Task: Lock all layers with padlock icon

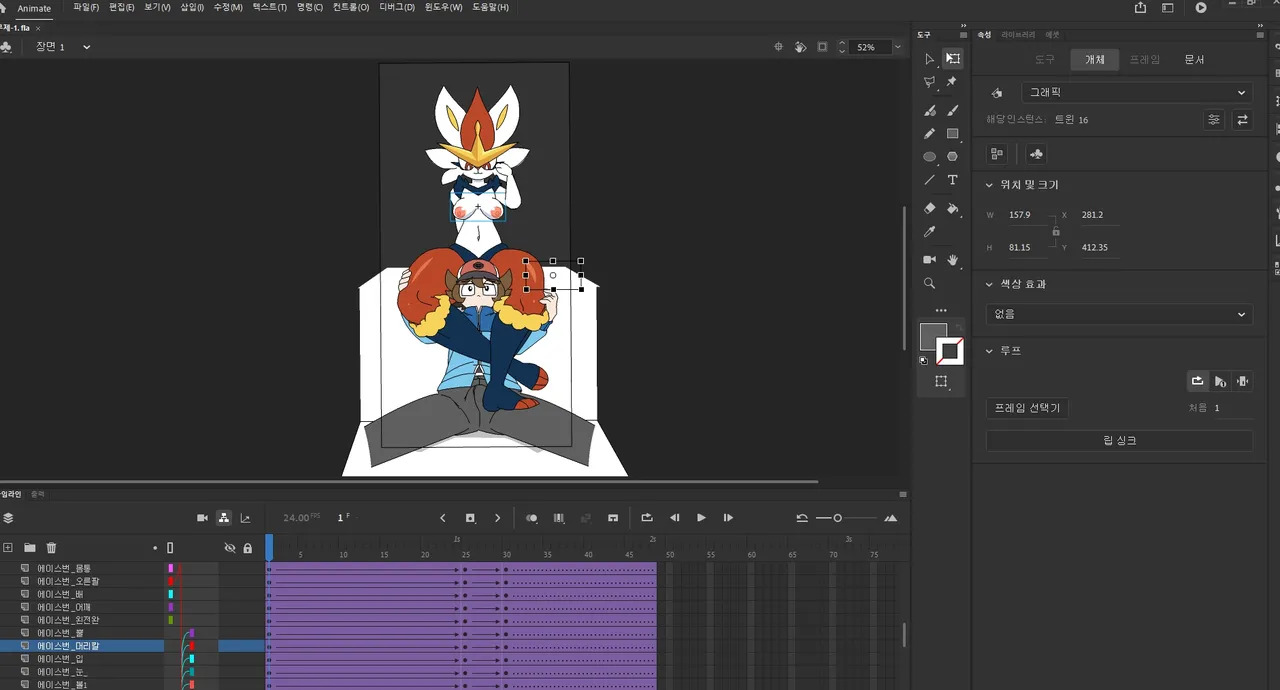Action: pos(248,548)
